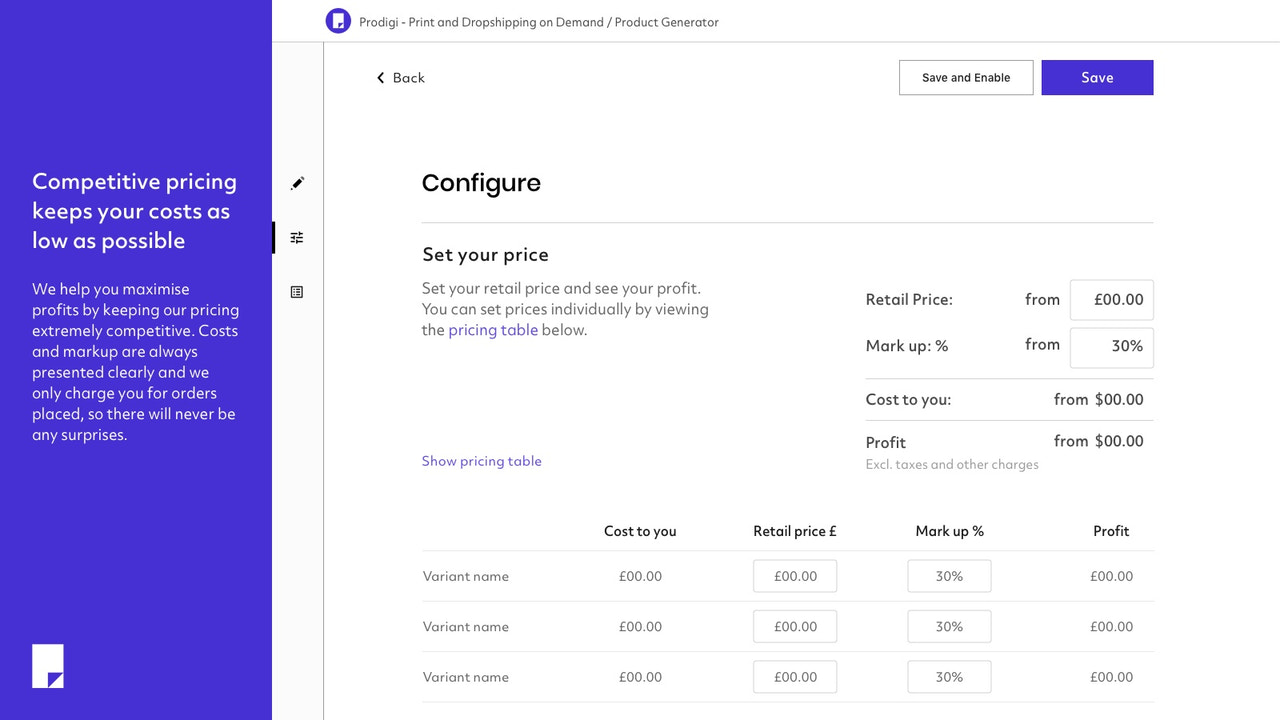Open the pricing table link in the description
The width and height of the screenshot is (1280, 720).
pos(493,329)
